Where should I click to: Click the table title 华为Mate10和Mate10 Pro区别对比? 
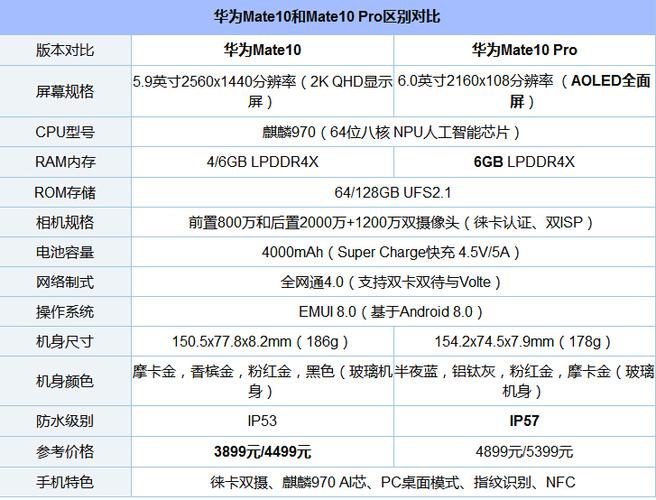coord(327,17)
